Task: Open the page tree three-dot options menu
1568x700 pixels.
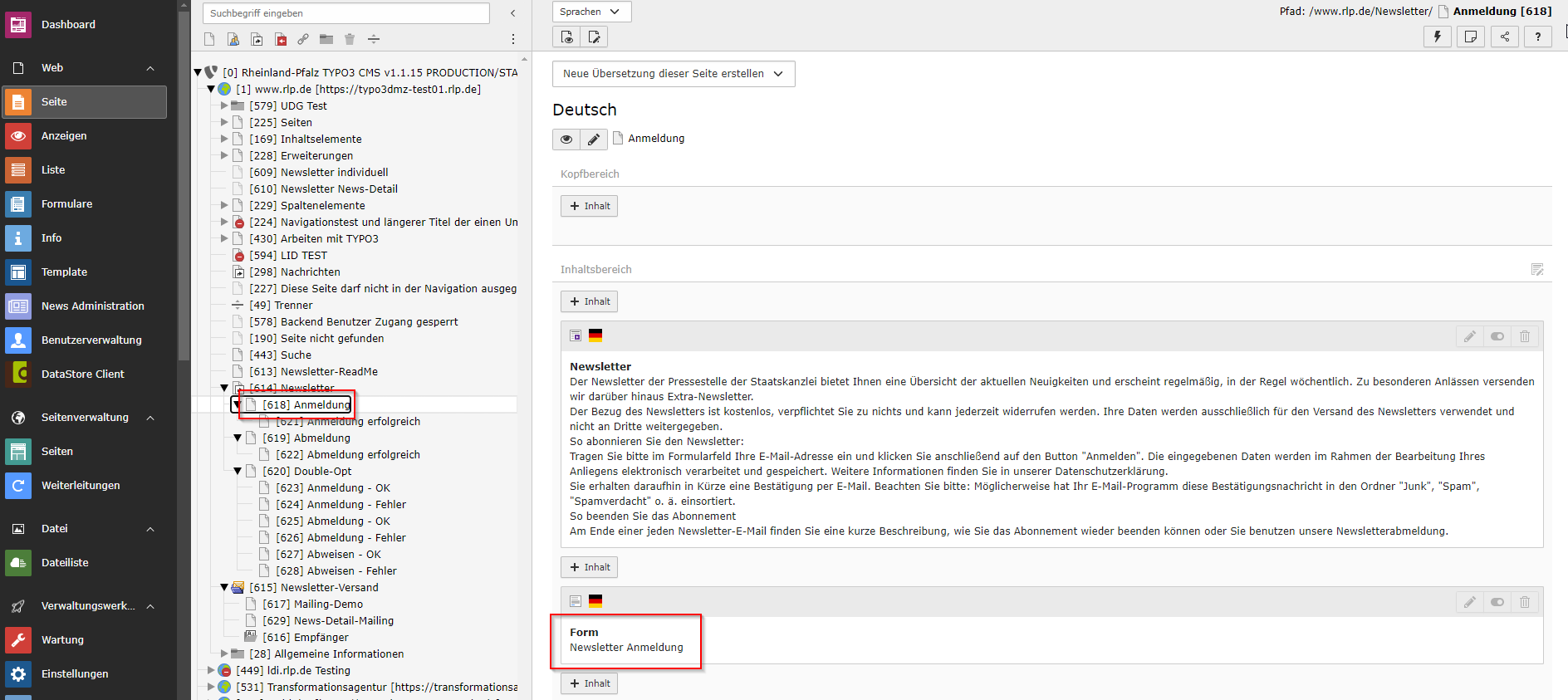Action: 513,39
